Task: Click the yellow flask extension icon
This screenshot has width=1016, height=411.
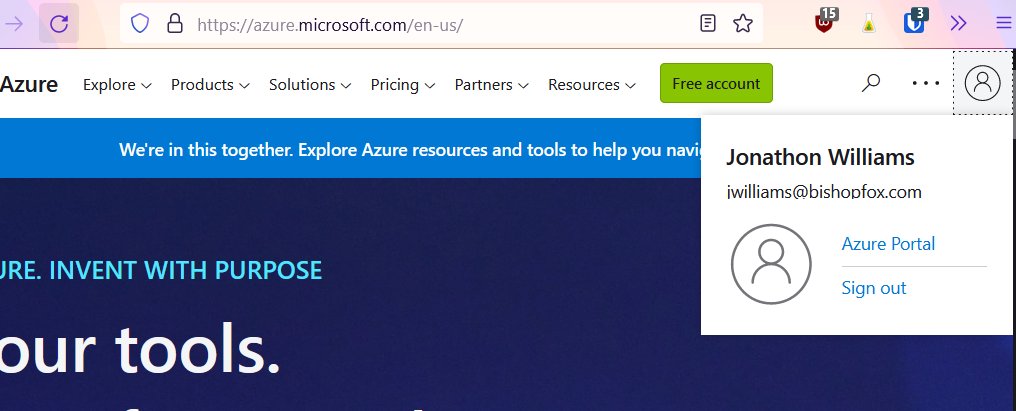Action: tap(869, 24)
